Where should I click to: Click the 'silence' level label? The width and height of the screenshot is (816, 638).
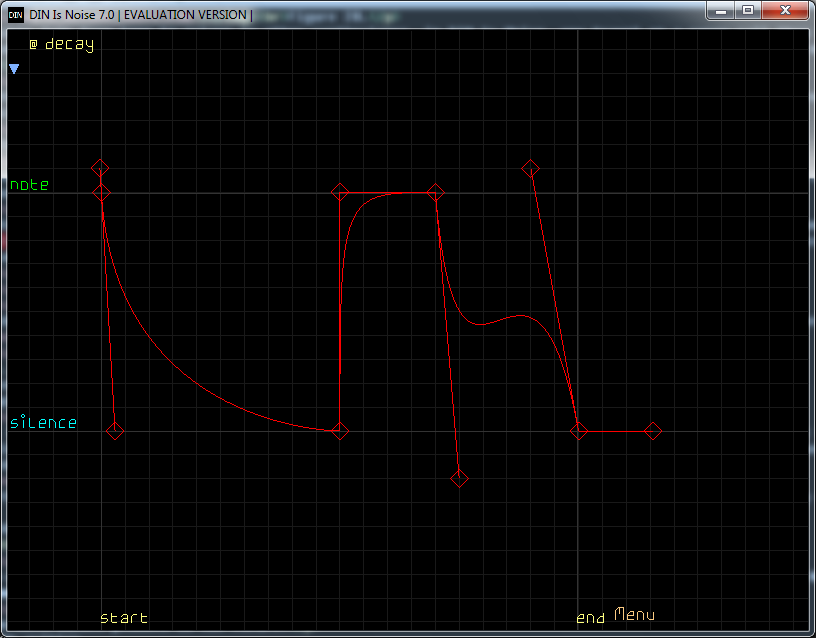click(x=43, y=423)
